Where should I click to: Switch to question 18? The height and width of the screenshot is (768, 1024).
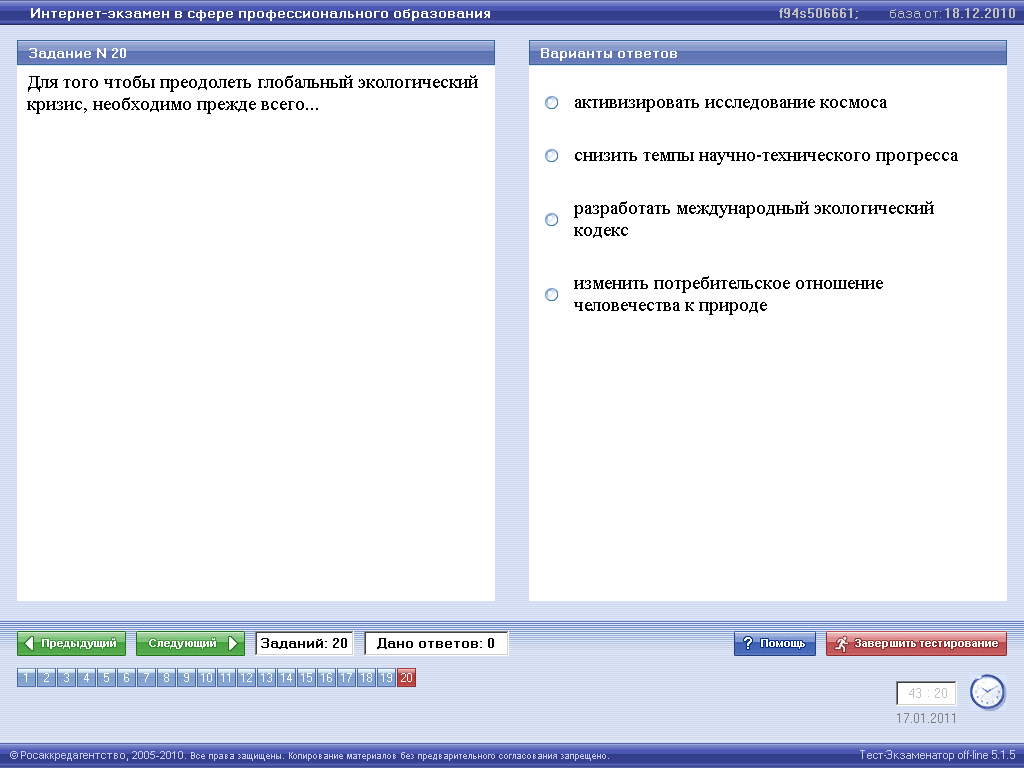tap(366, 678)
